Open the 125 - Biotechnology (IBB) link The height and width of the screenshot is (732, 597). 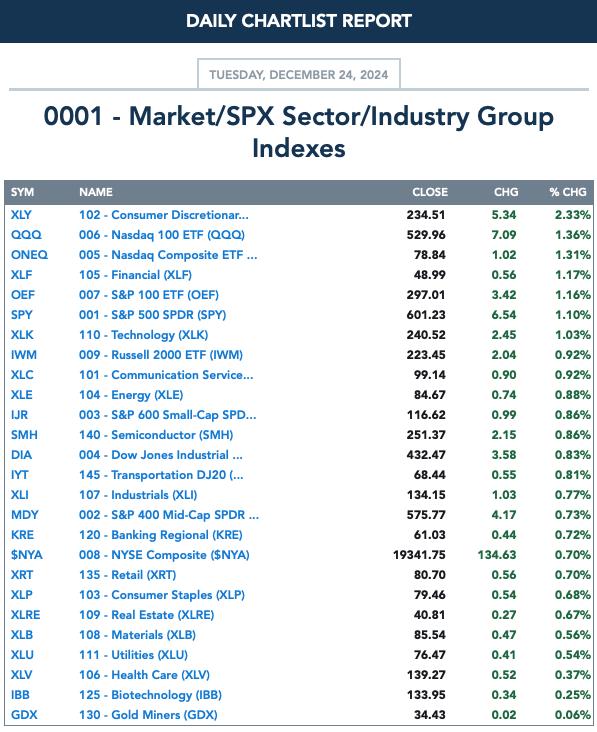(150, 695)
